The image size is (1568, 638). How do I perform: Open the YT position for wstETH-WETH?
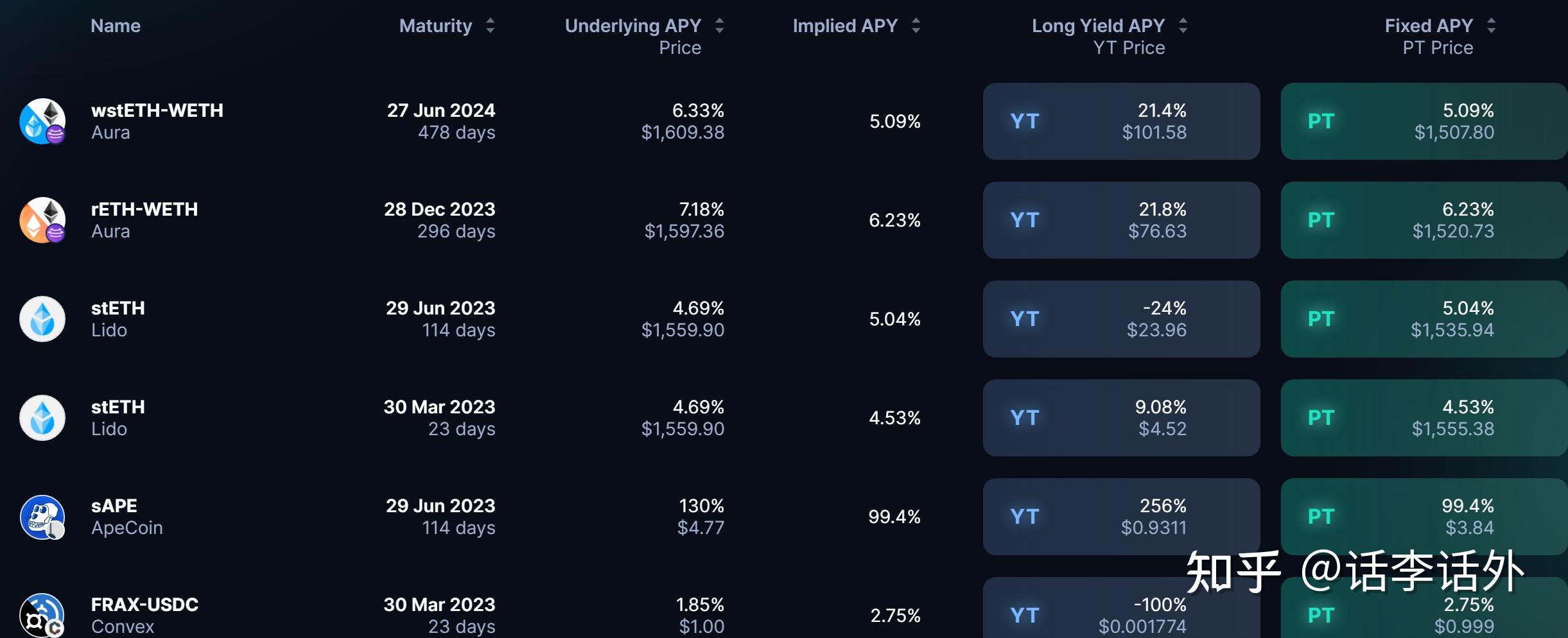click(x=1122, y=121)
